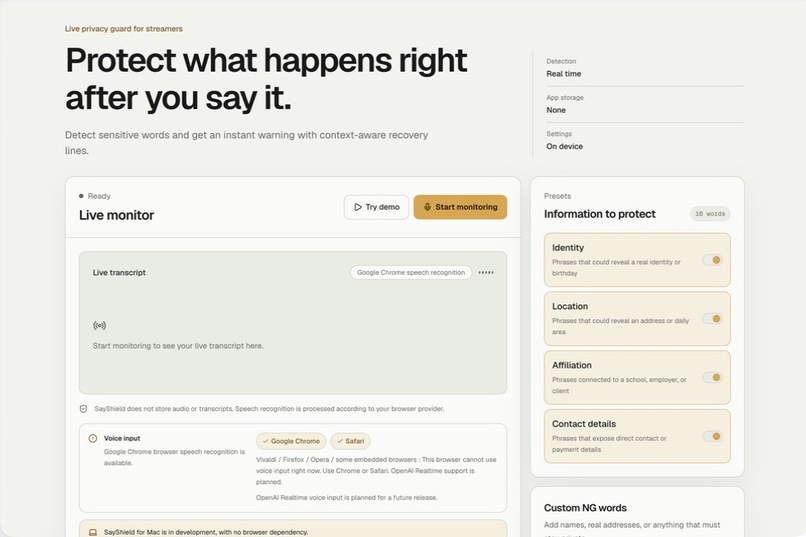Click the Try demo button
This screenshot has height=537, width=806.
376,207
